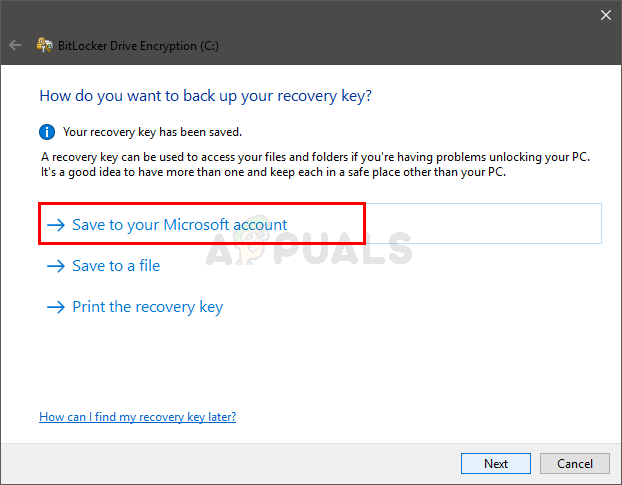Click the gray footer area left of Next
The width and height of the screenshot is (622, 485).
point(230,463)
